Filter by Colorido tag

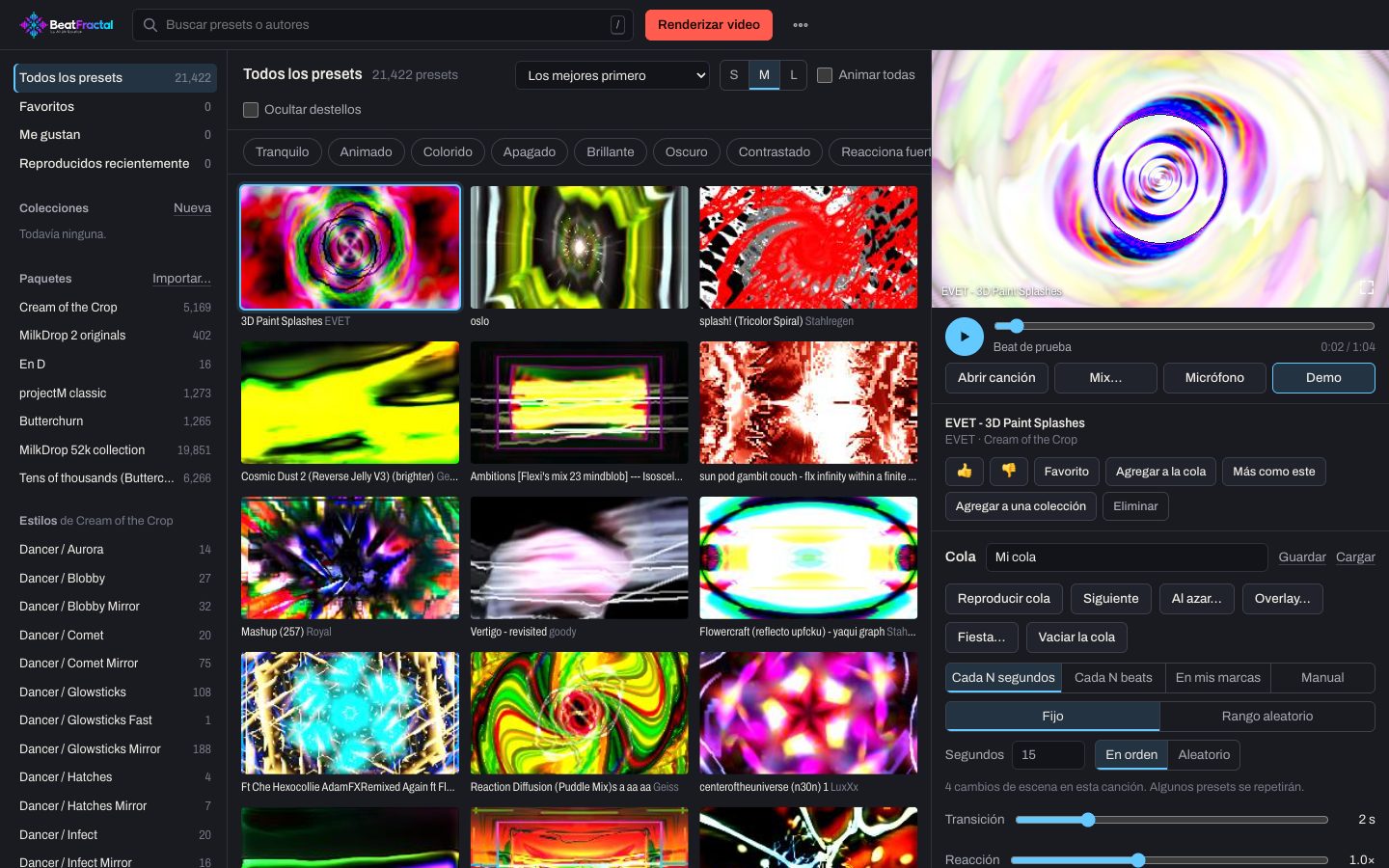[448, 152]
